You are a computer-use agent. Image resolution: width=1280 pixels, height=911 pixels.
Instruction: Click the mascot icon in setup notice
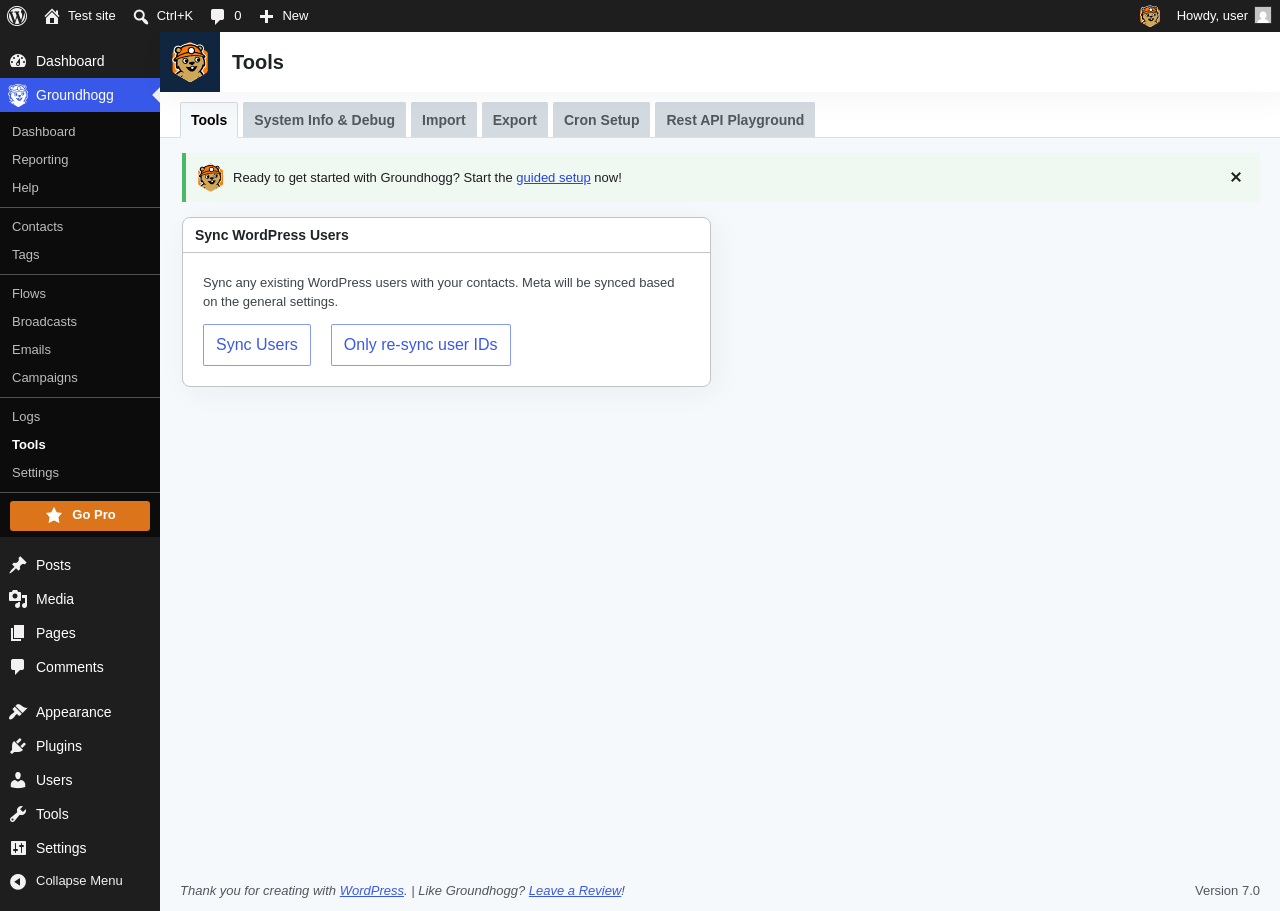tap(211, 178)
